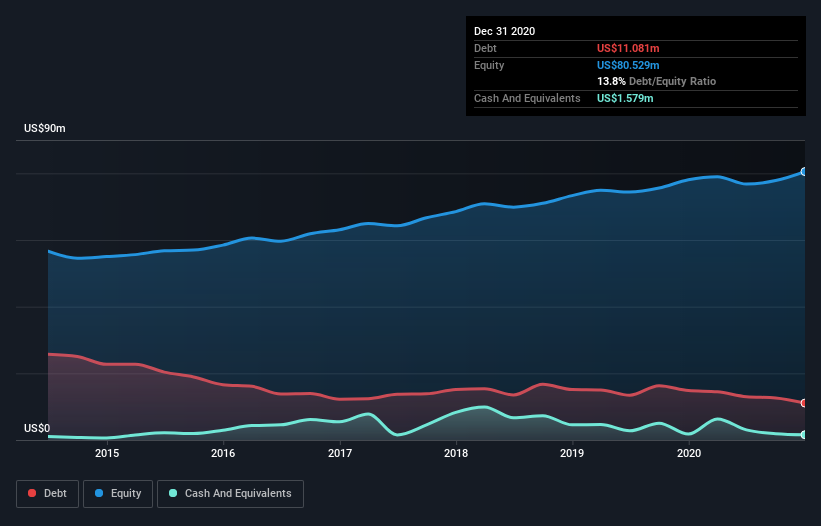Click the Debt label in tooltip
Image resolution: width=821 pixels, height=526 pixels.
point(485,48)
